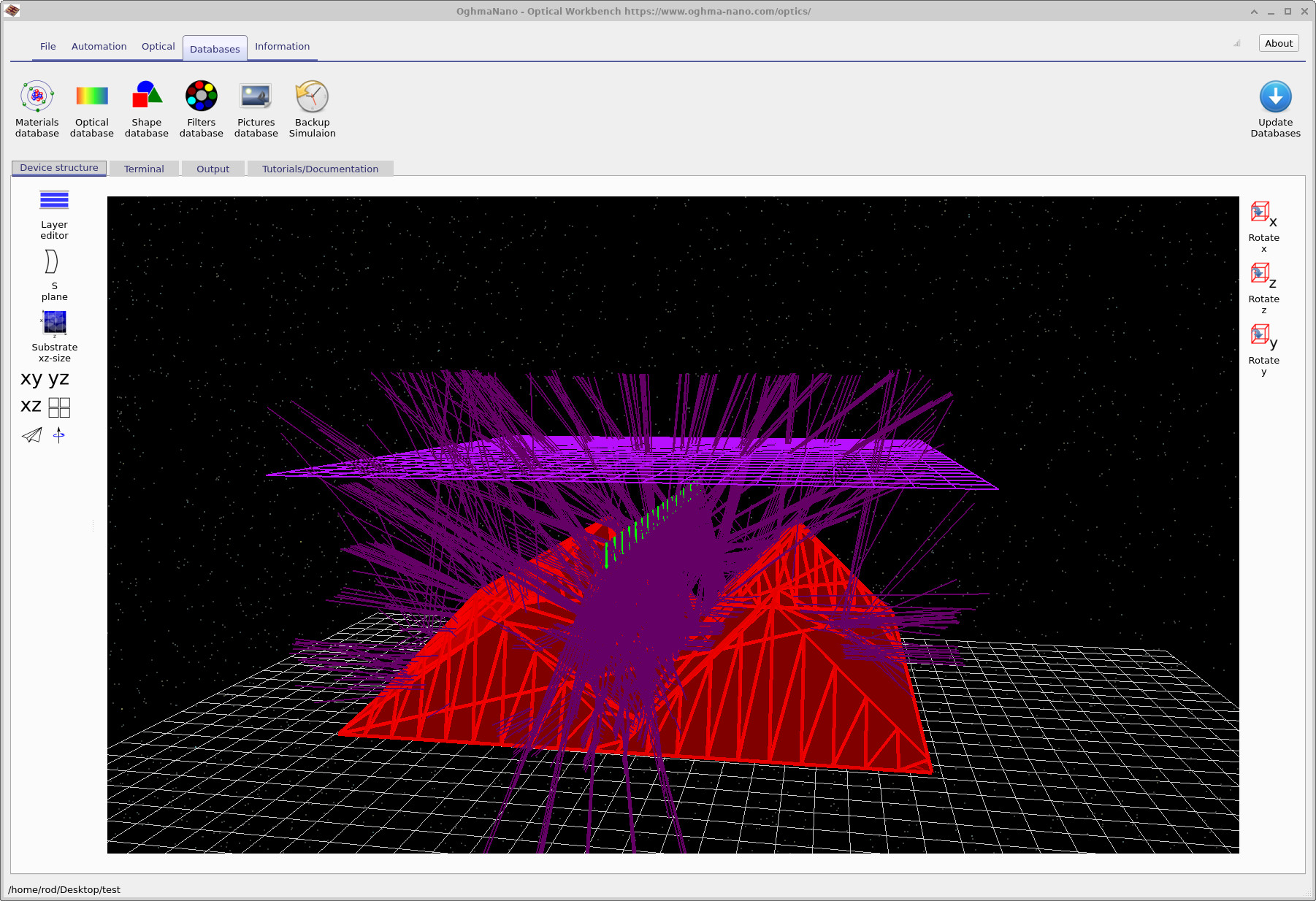1316x901 pixels.
Task: Enable the four-pane grid view
Action: click(58, 407)
